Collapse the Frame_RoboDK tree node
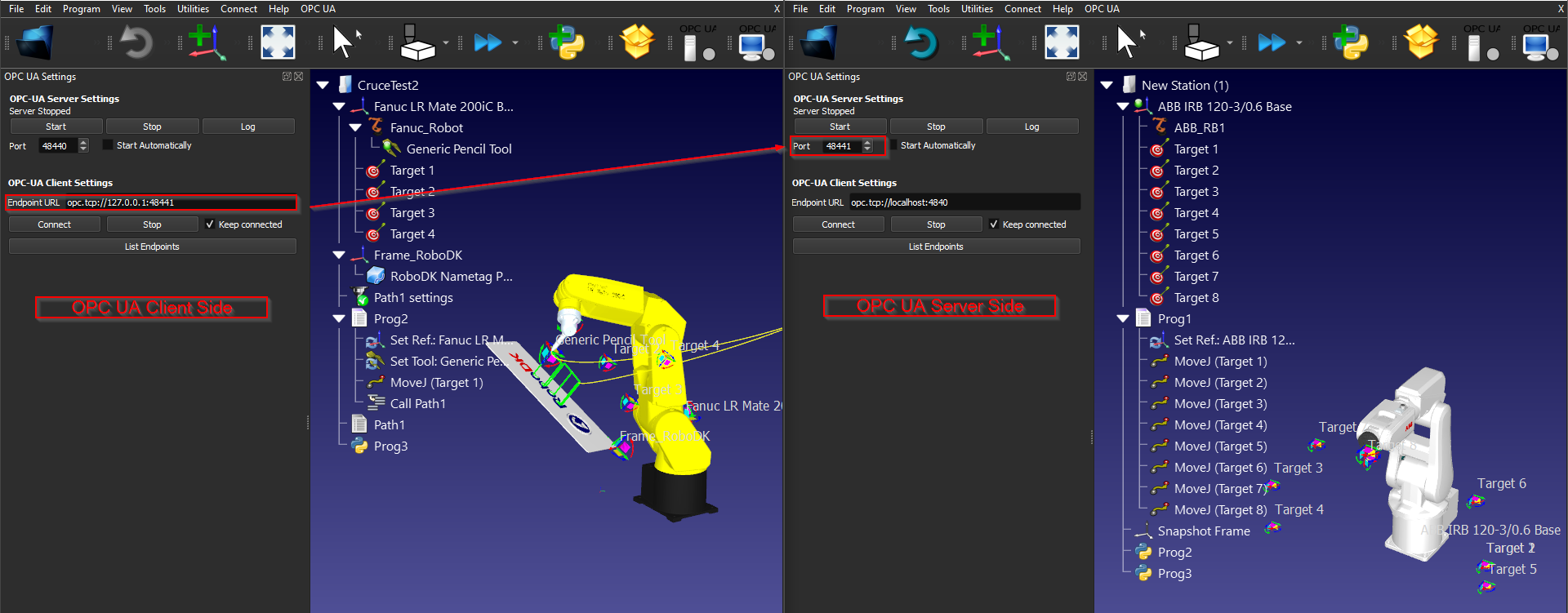Viewport: 1568px width, 613px height. click(x=339, y=255)
